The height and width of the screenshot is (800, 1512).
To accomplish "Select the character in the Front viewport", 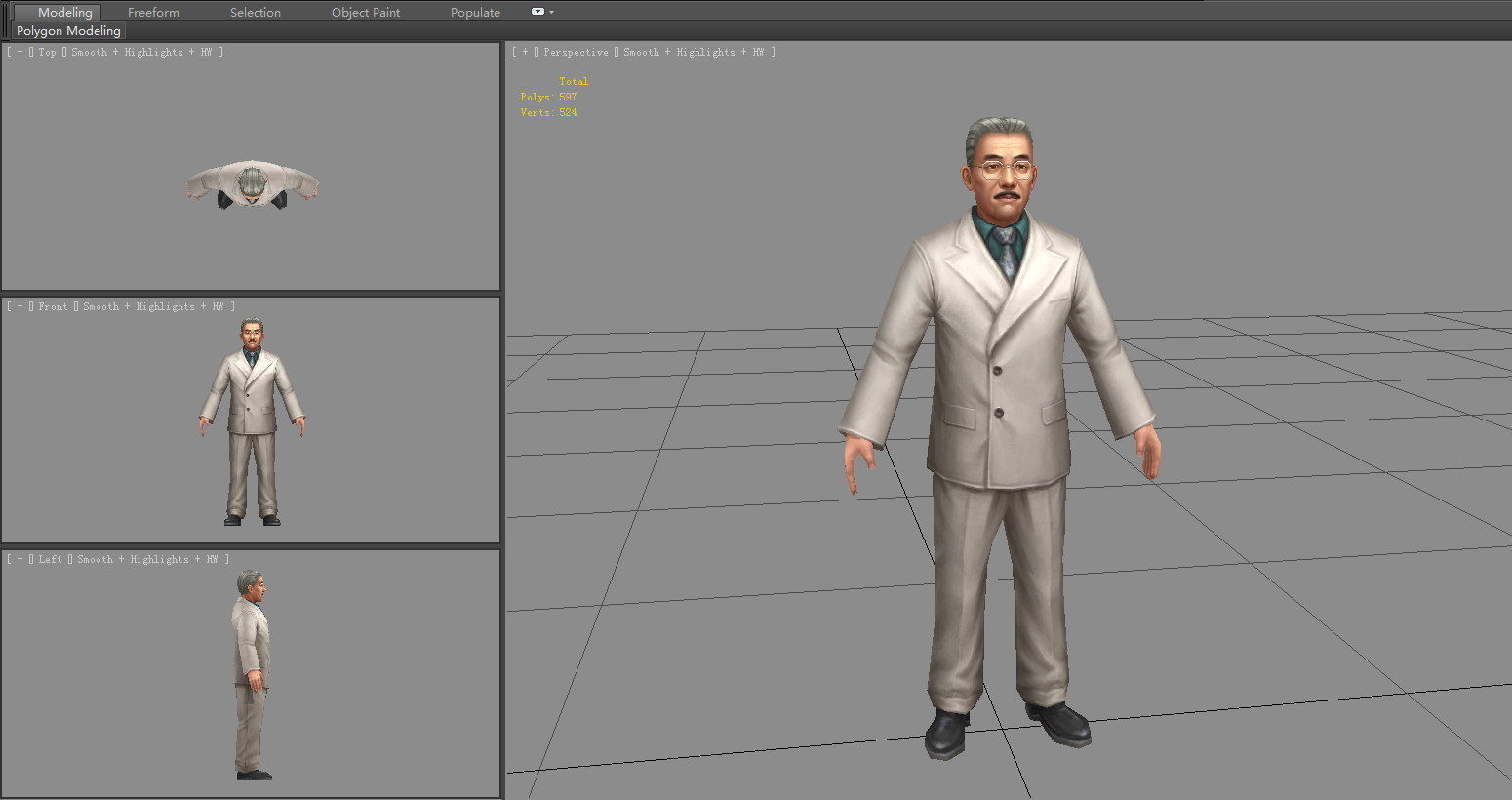I will coord(252,420).
